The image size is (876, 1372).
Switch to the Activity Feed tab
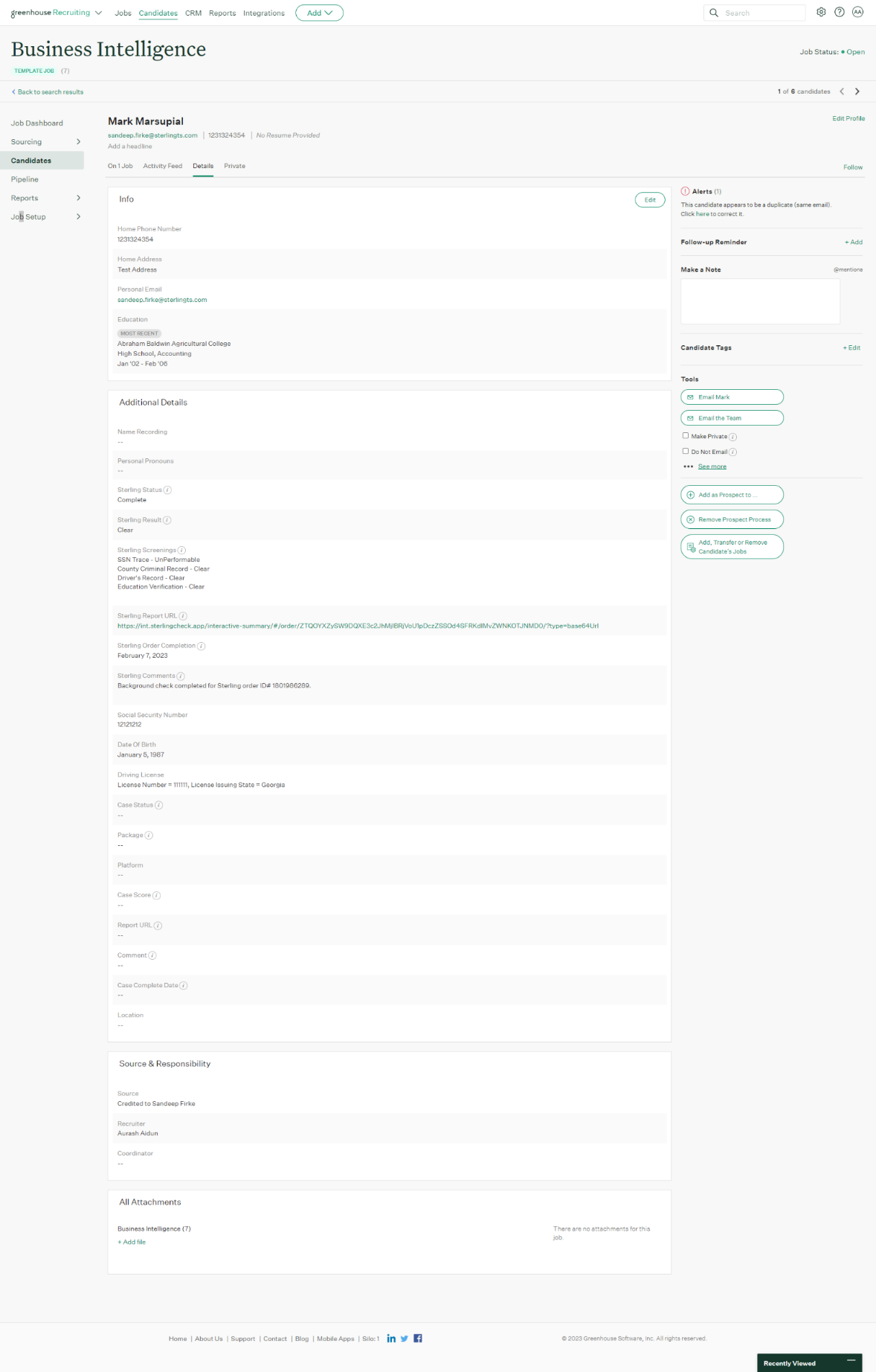click(163, 166)
